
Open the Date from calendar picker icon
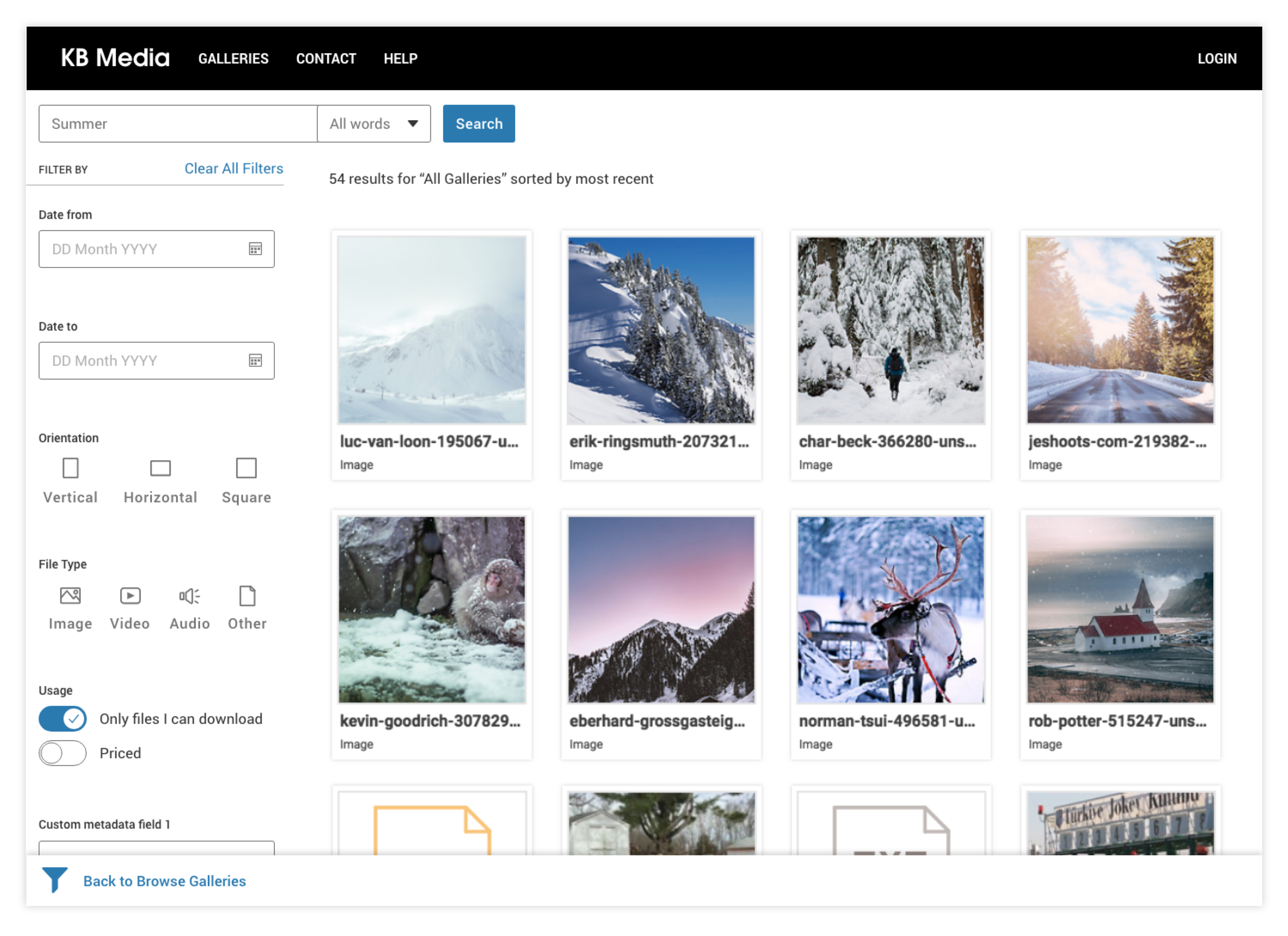click(x=255, y=249)
